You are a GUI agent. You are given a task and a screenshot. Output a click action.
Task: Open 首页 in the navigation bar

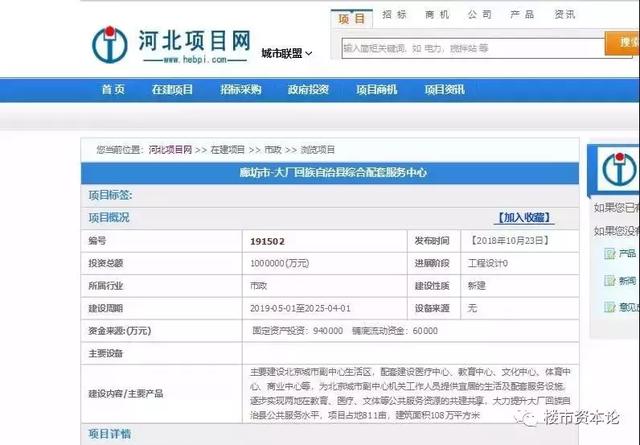pos(113,90)
